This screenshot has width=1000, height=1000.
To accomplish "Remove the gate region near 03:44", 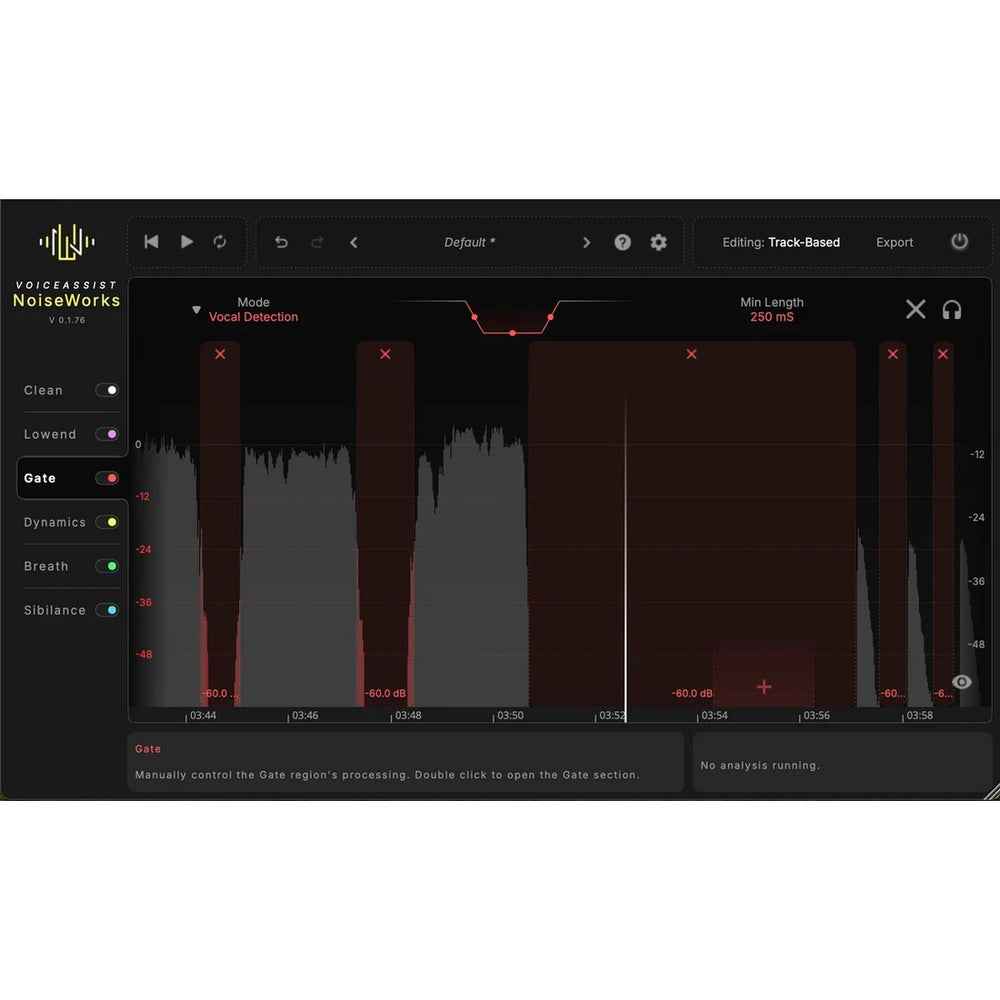I will coord(220,354).
